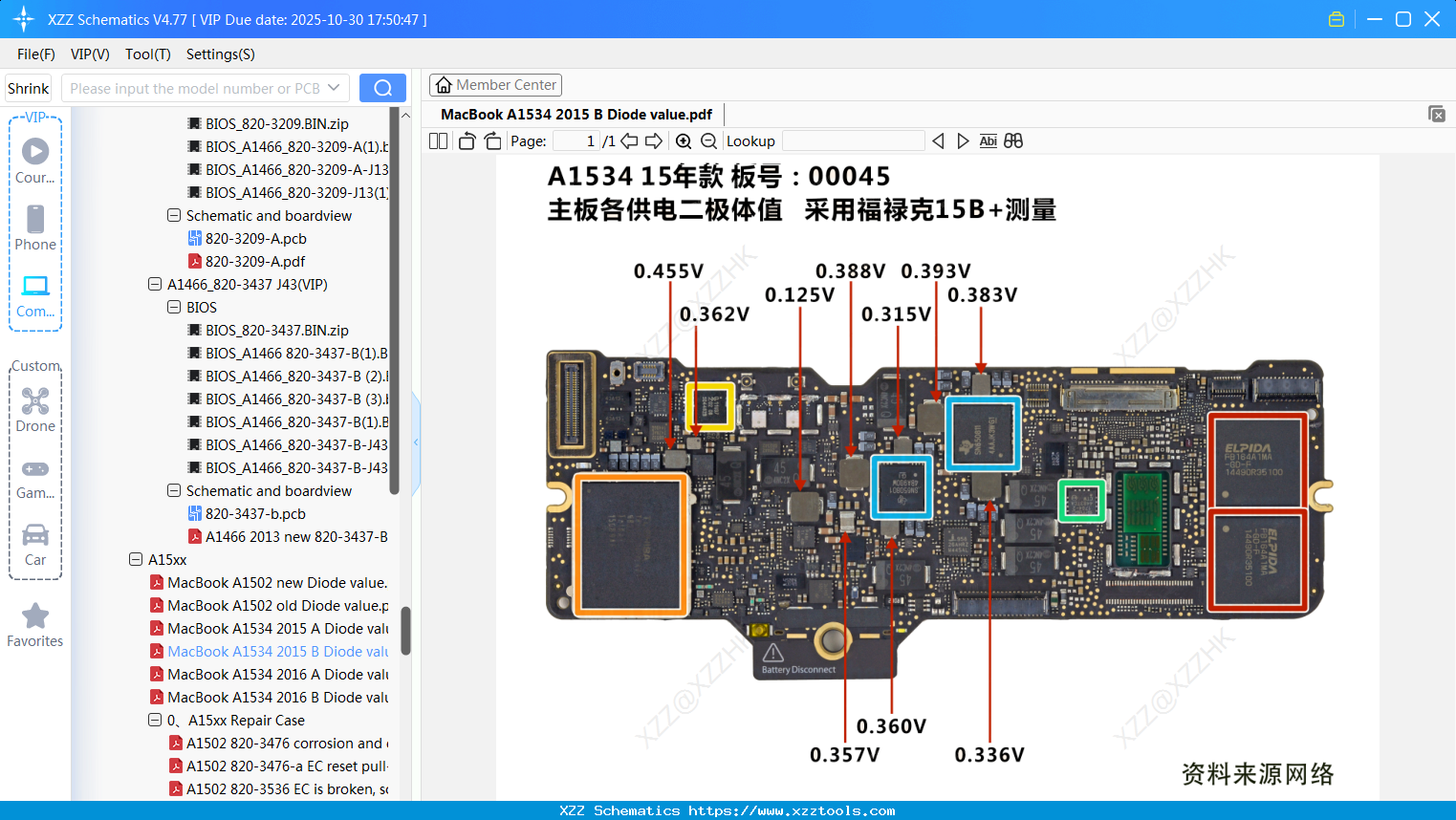
Task: Open MacBook A1534 2016 A Diode value
Action: coord(269,675)
